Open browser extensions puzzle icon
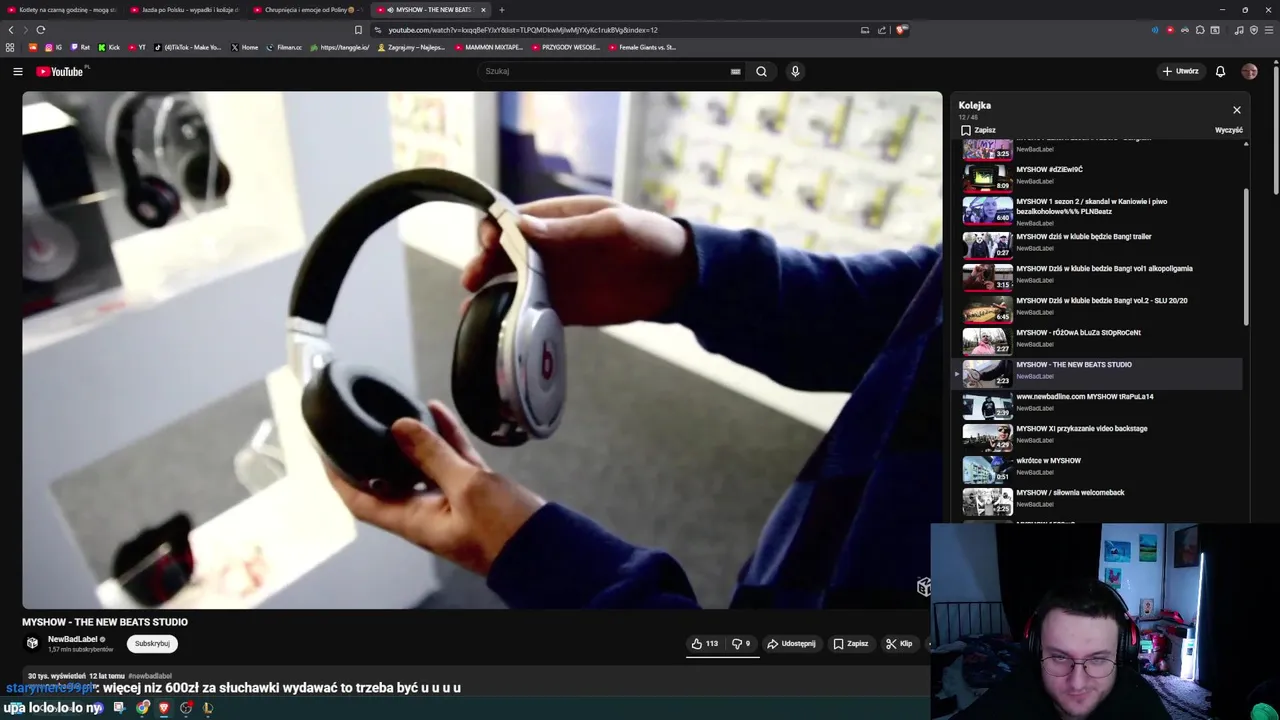Screen dimensions: 1280x720 [x=1200, y=30]
